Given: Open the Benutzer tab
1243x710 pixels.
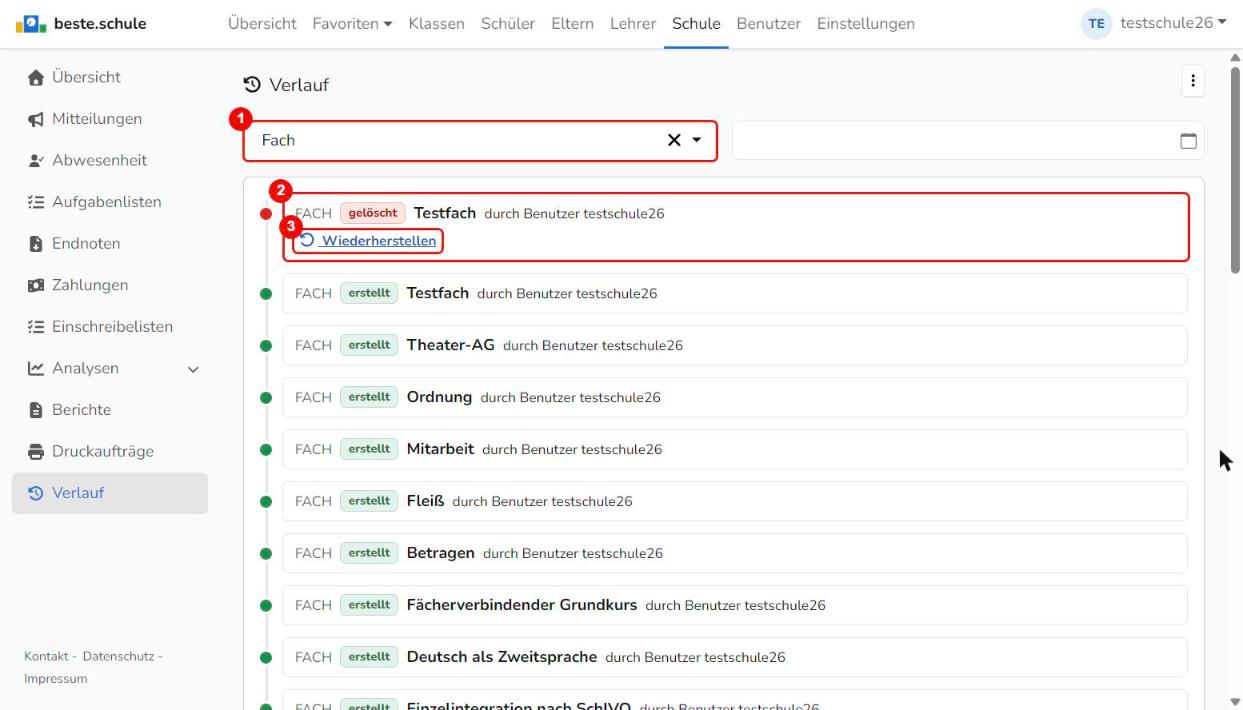Looking at the screenshot, I should click(x=768, y=23).
